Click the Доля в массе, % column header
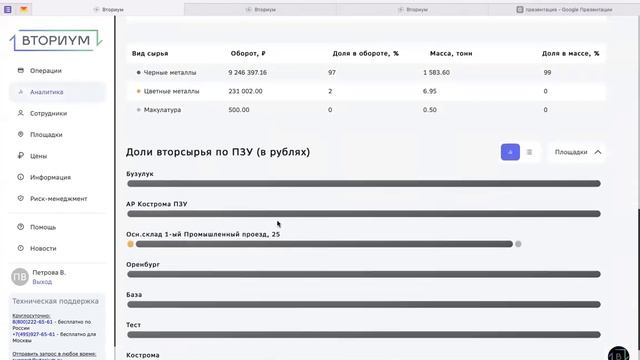This screenshot has height=360, width=640. point(571,53)
